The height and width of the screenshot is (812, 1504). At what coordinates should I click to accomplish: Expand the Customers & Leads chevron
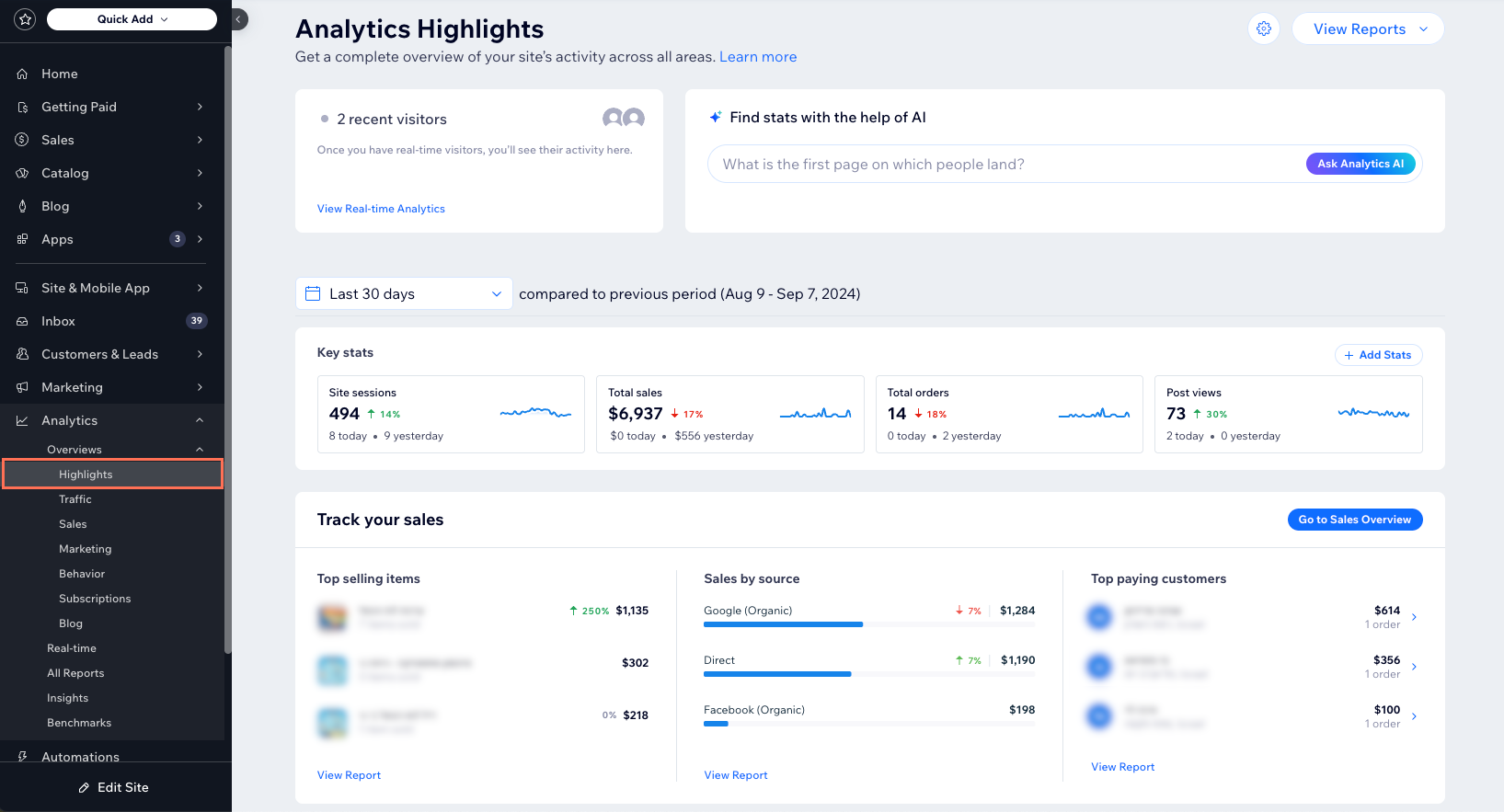pos(200,354)
